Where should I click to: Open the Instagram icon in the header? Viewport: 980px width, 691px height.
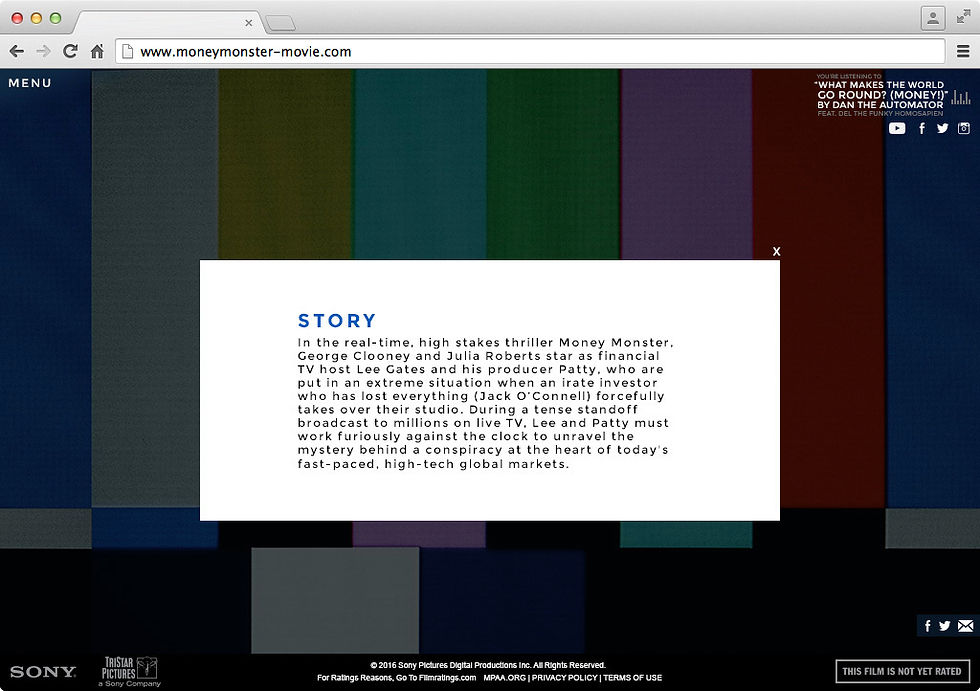point(964,128)
